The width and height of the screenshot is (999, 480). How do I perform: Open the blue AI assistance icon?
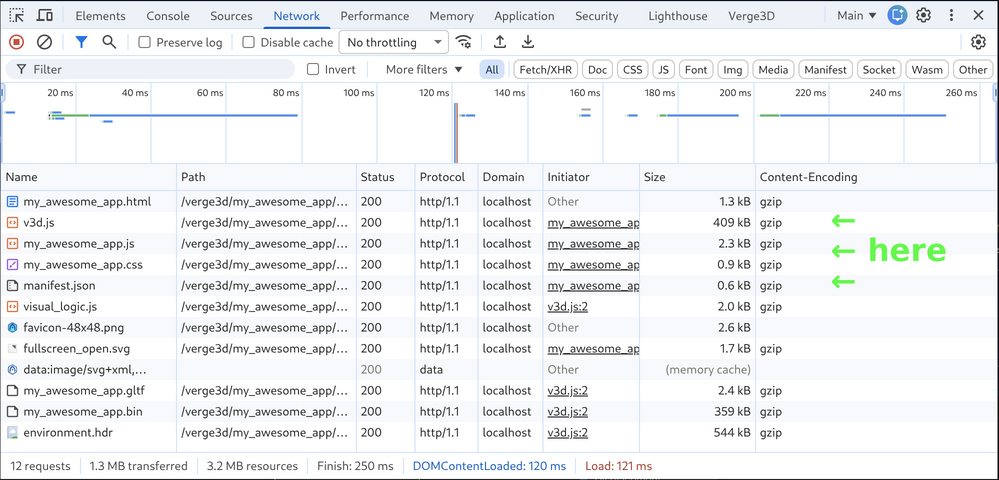point(897,15)
